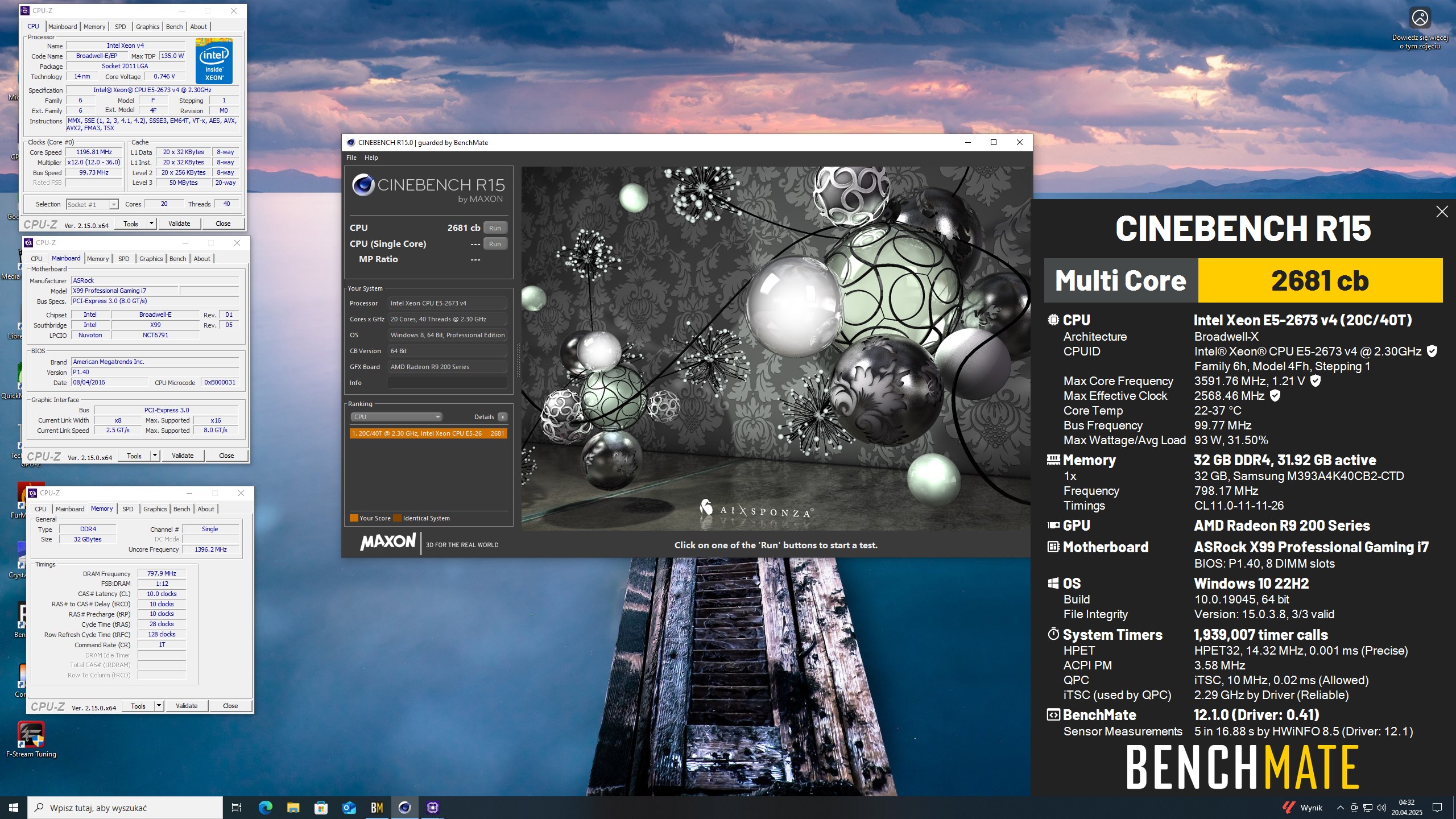Open the Tools dropdown arrow in CPU tab window
This screenshot has width=1456, height=819.
(152, 224)
